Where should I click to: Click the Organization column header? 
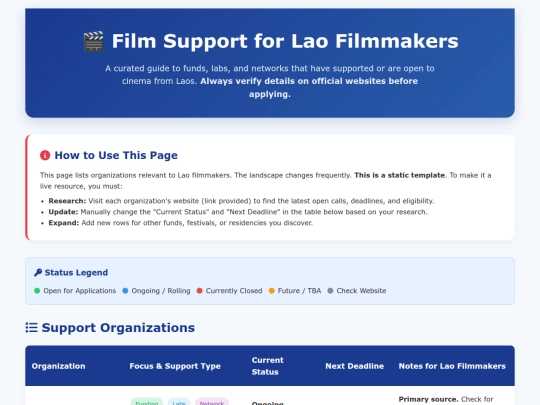(59, 366)
